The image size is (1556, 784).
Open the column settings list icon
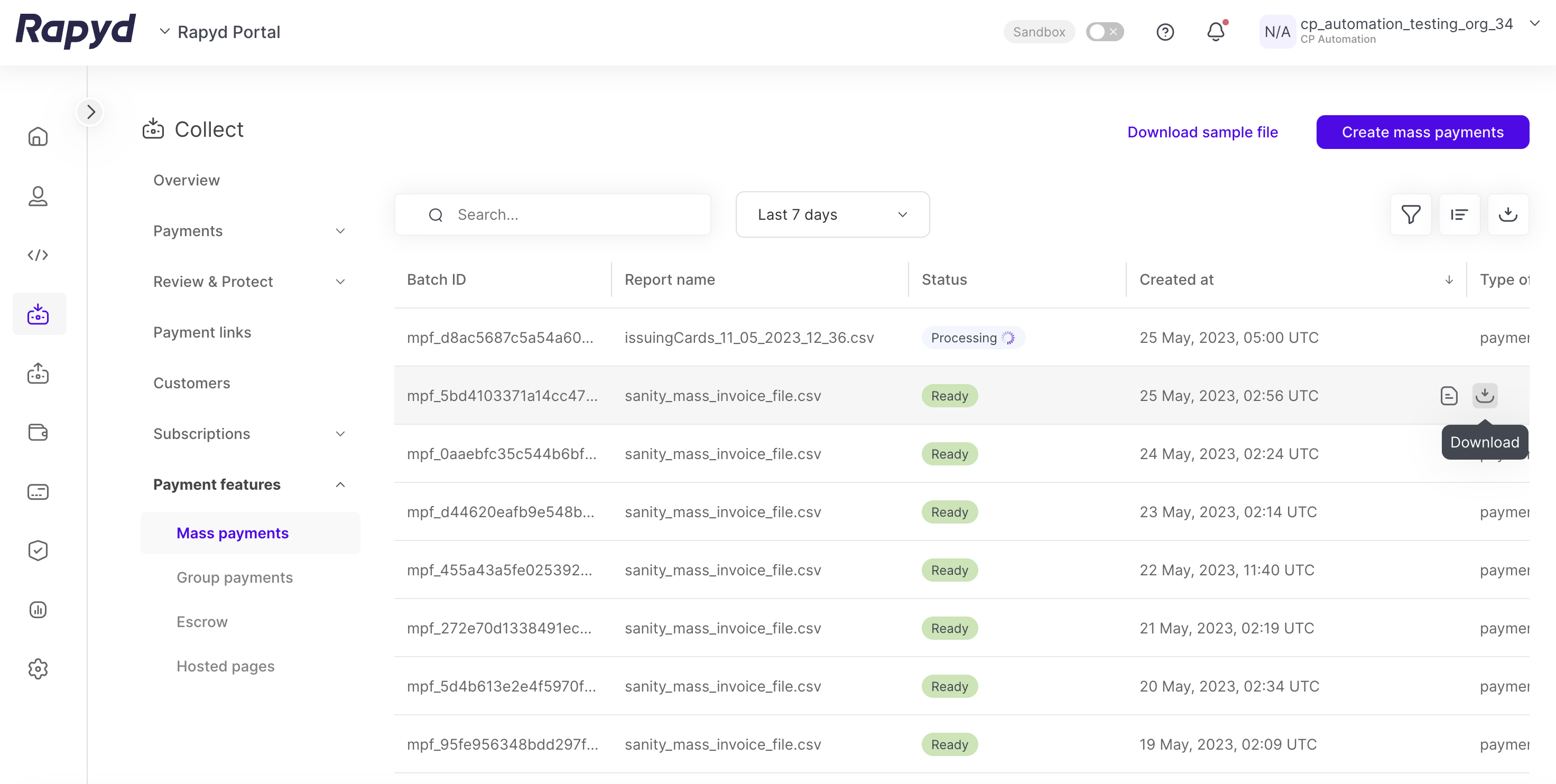click(x=1459, y=214)
